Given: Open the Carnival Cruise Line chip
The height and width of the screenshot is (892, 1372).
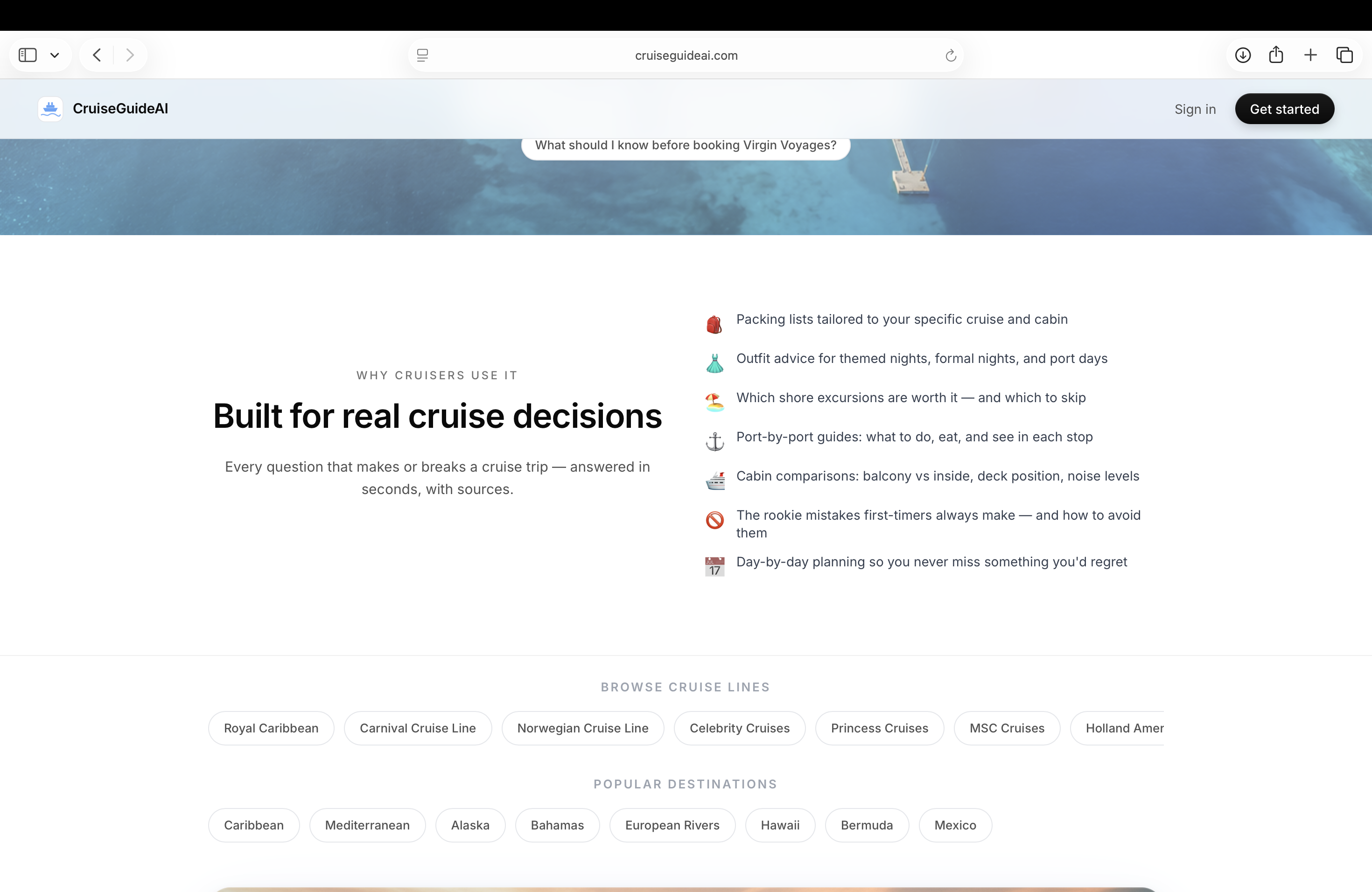Looking at the screenshot, I should pos(418,728).
